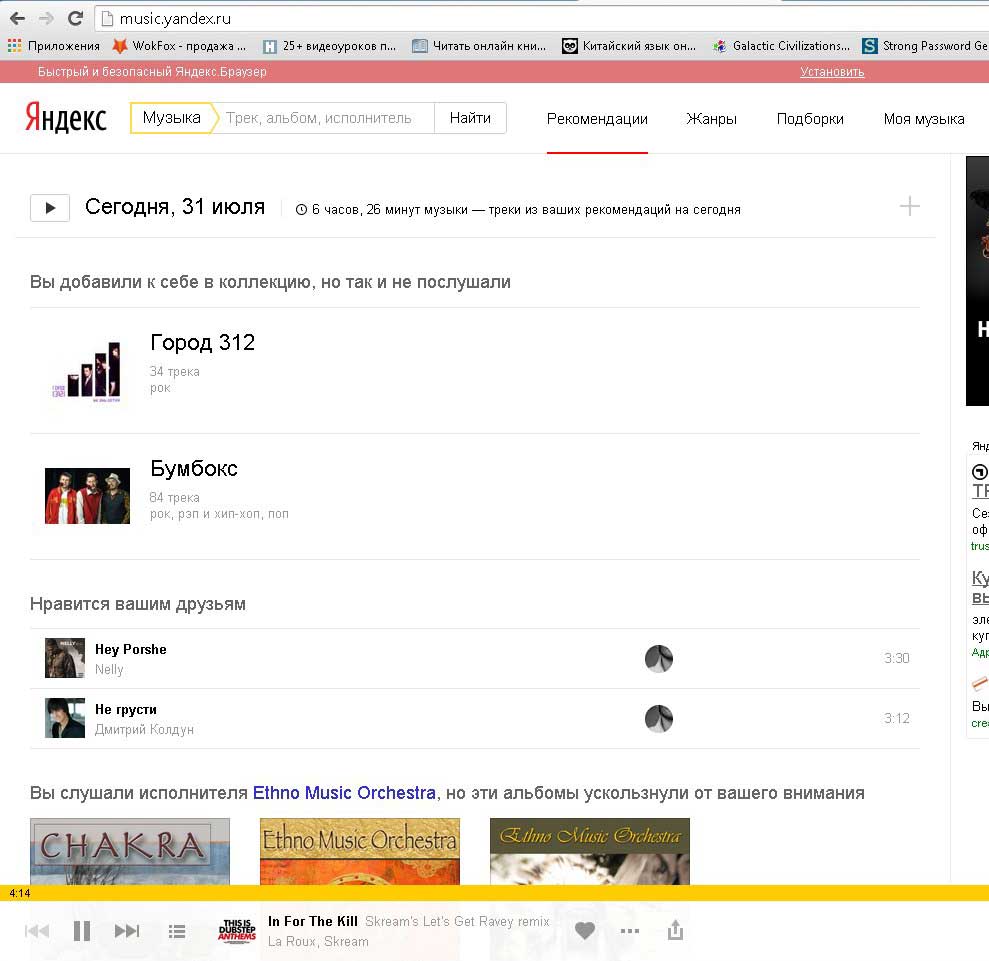Screen dimensions: 989x961
Task: Click the friend avatar on Не грусти row
Action: click(658, 718)
